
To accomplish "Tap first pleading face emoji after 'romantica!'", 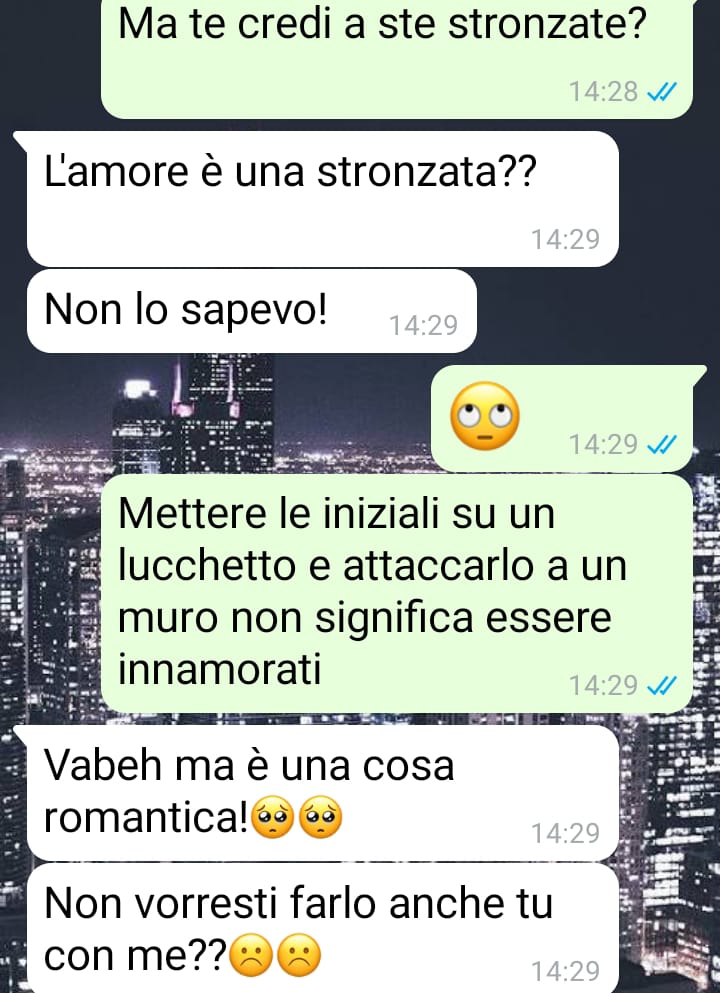I will [x=273, y=816].
